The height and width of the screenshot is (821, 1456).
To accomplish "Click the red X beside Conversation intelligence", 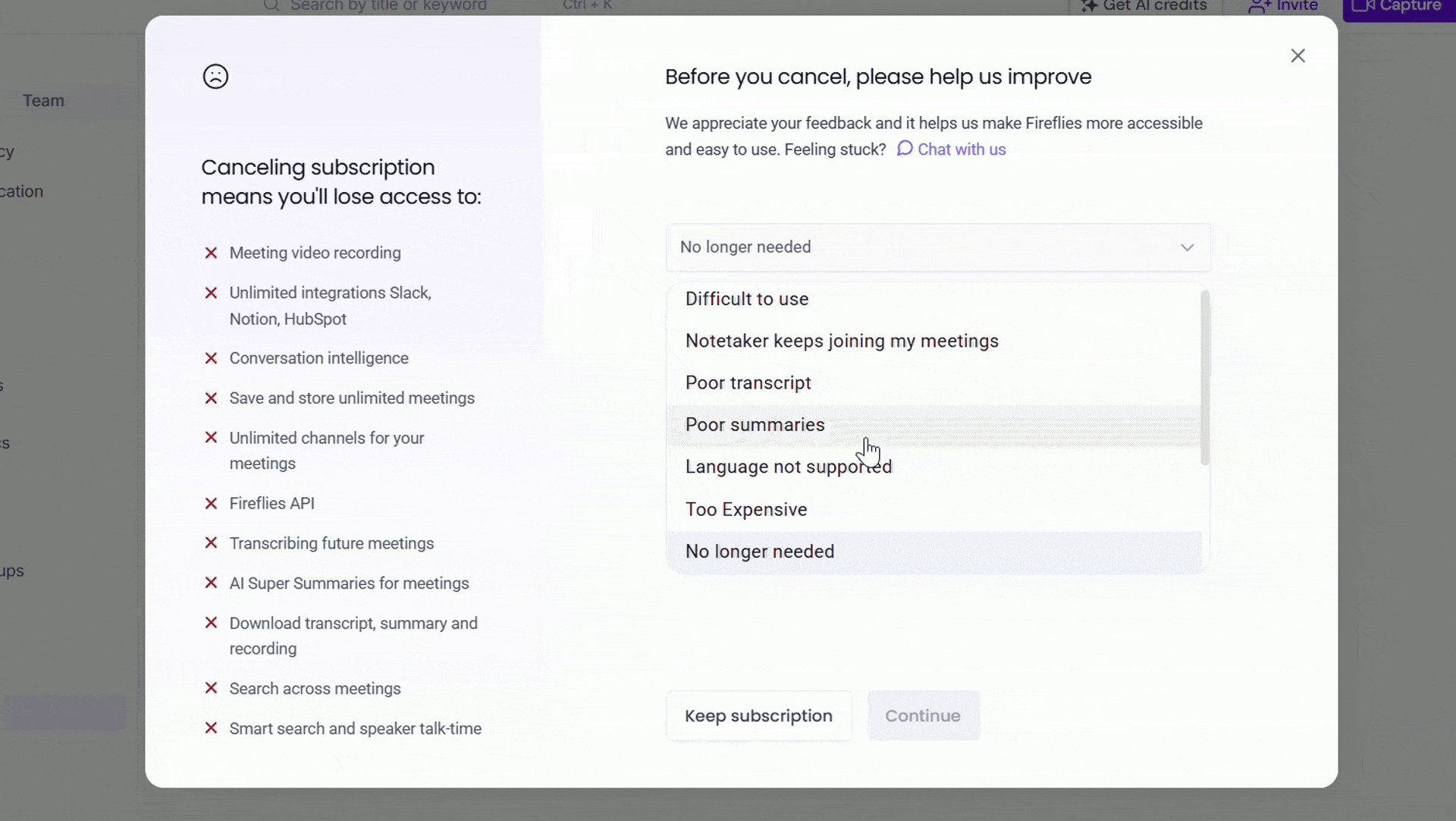I will pos(211,358).
